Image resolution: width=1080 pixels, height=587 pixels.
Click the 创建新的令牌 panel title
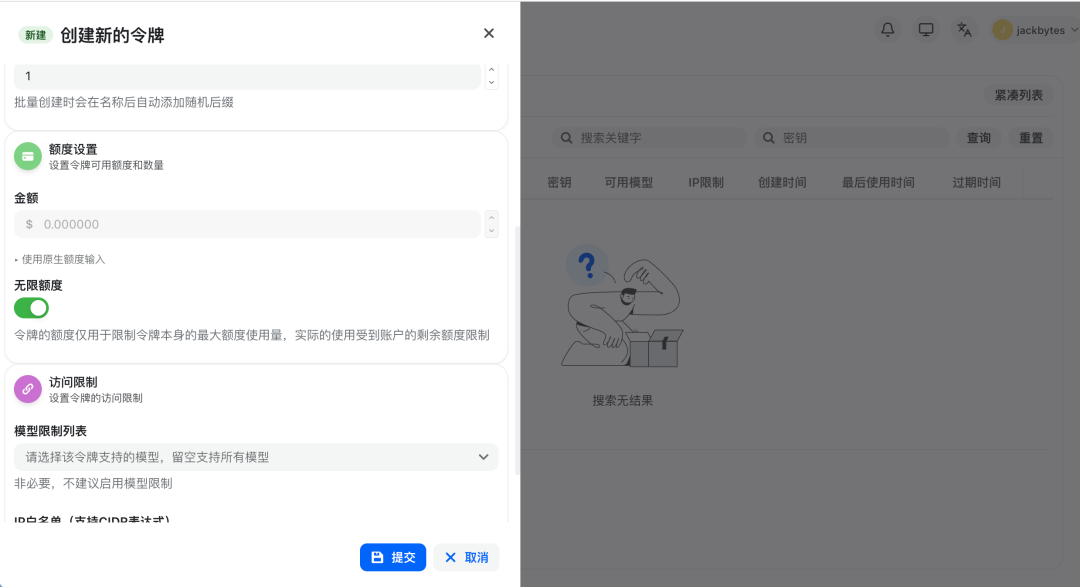112,35
